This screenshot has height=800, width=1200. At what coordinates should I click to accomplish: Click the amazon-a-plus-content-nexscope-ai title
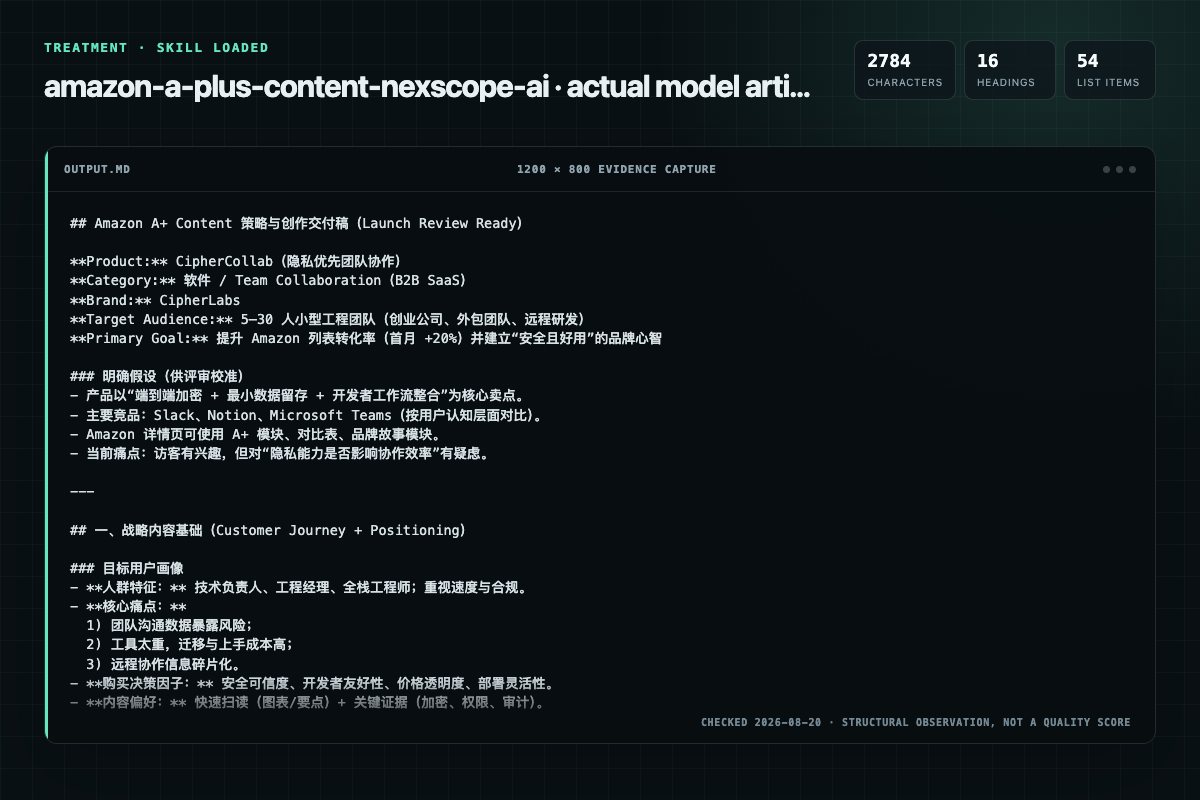point(427,87)
